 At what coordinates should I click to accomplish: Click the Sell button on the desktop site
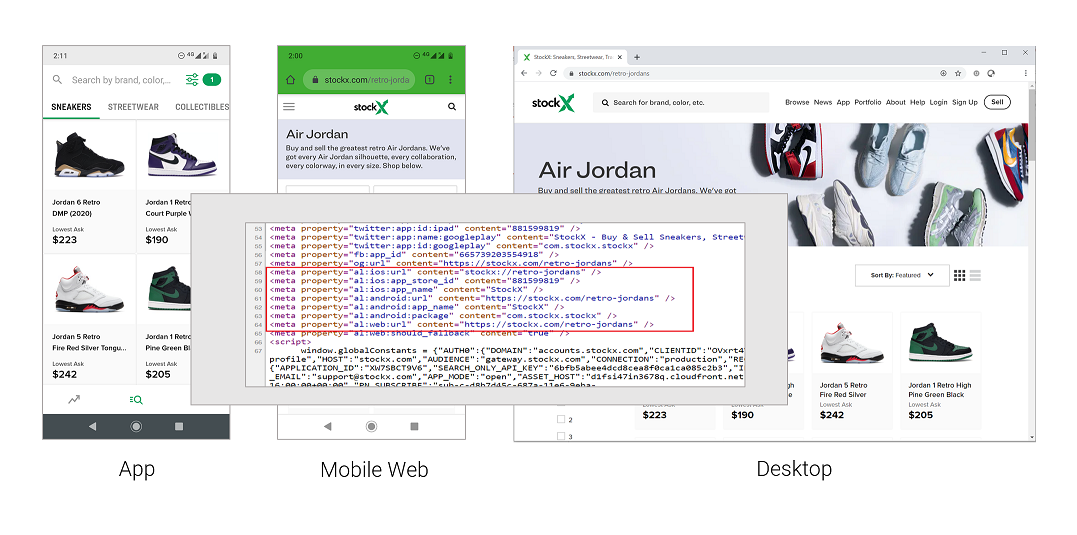coord(997,102)
